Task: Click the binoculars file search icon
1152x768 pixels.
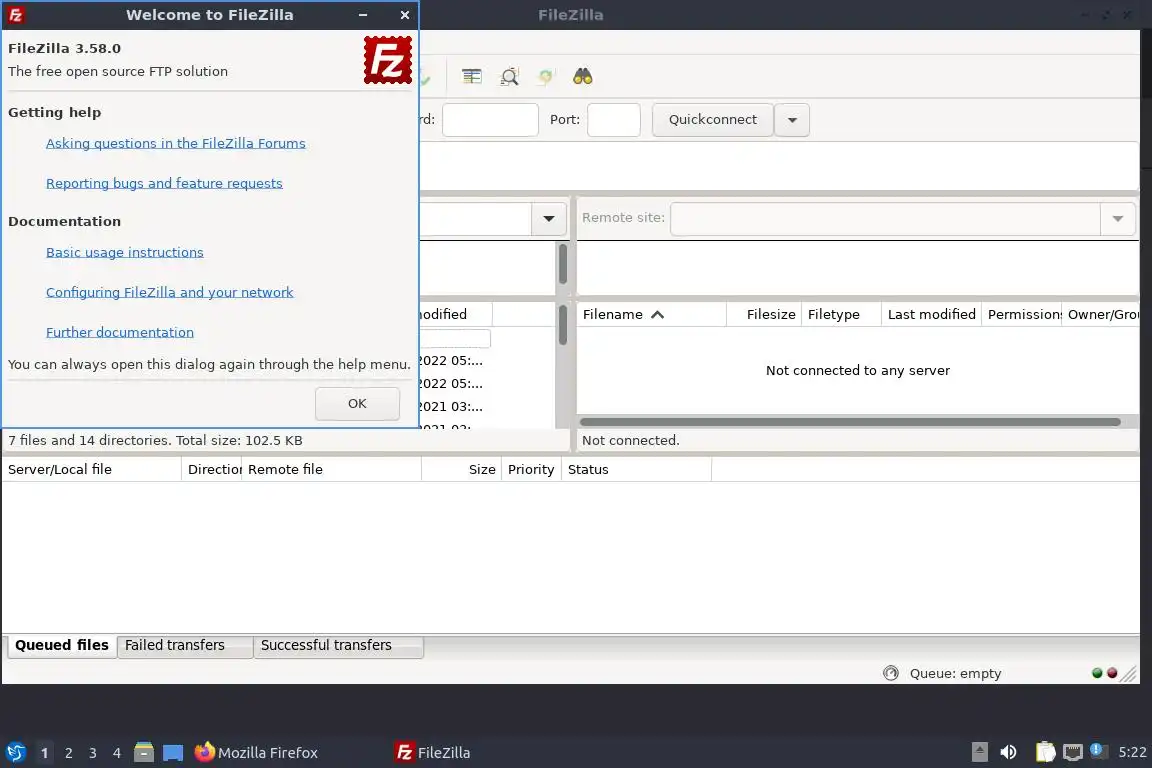Action: tap(583, 76)
